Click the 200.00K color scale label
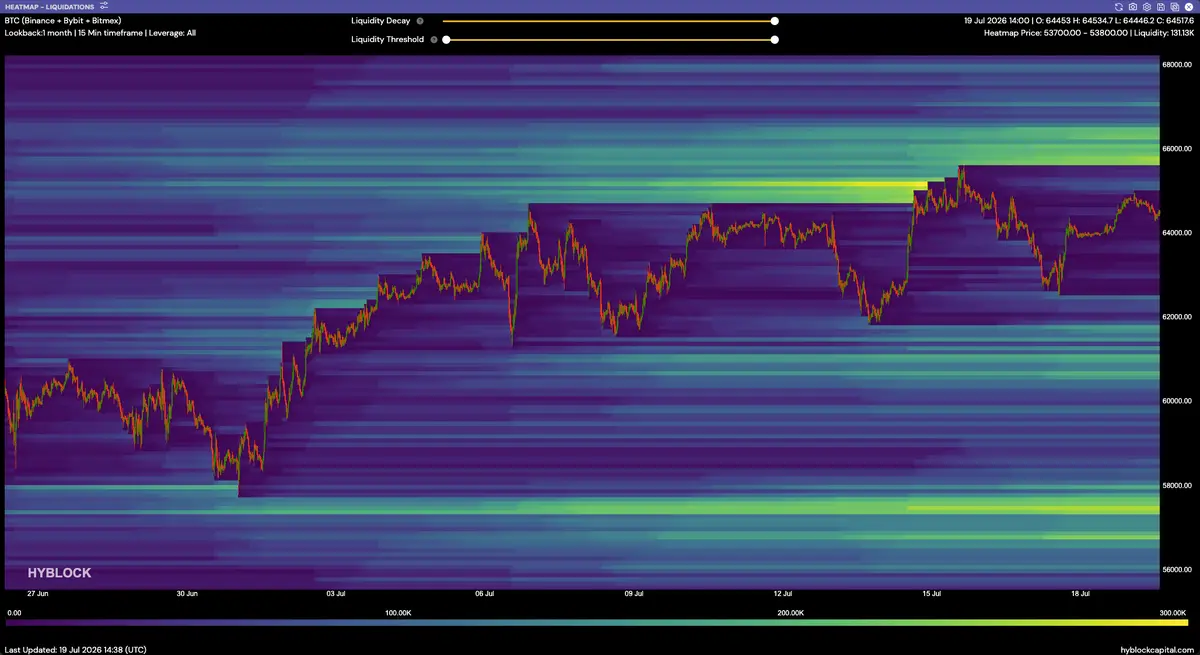 (x=790, y=612)
